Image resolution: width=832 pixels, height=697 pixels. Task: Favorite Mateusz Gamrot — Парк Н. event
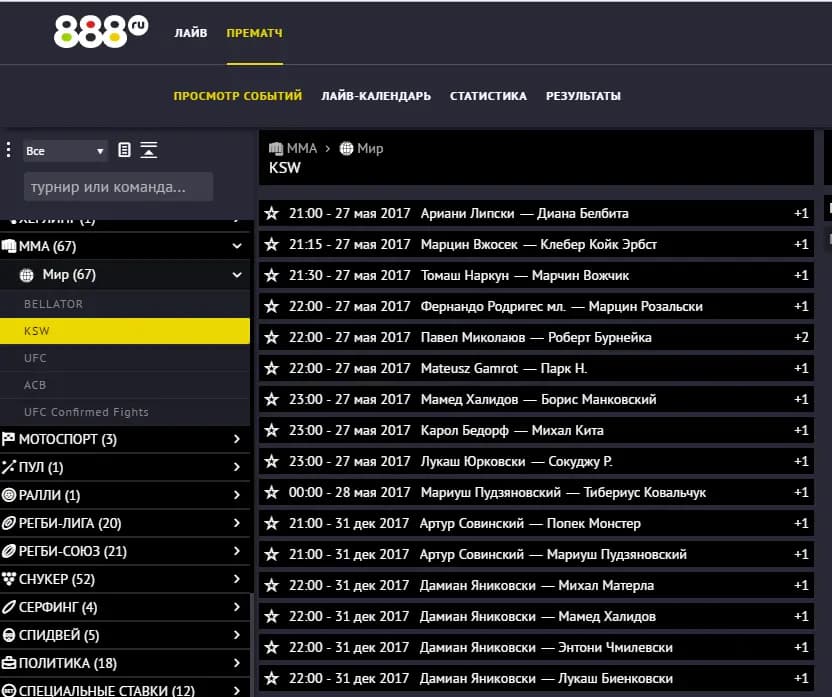[272, 368]
